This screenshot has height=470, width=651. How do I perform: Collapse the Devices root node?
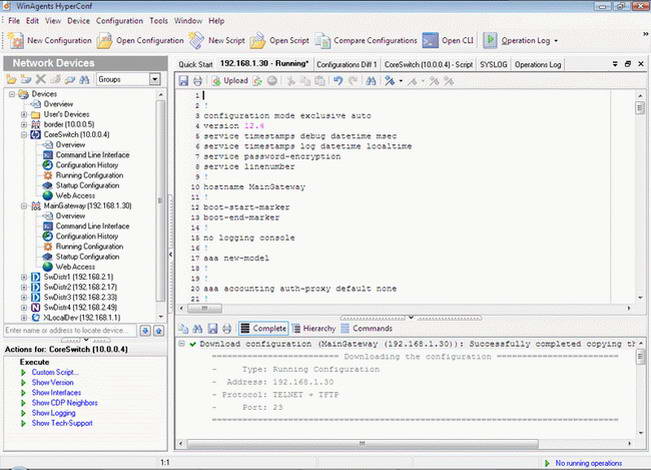point(12,94)
